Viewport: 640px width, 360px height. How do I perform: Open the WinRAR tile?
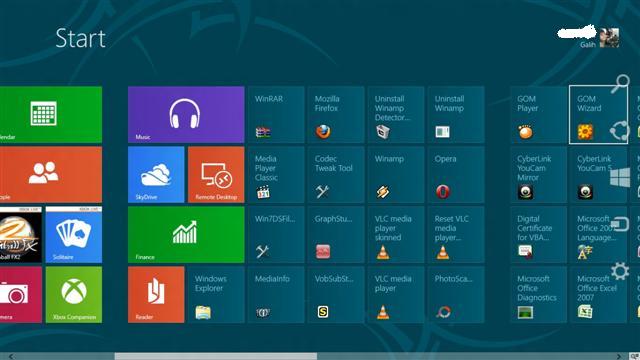click(276, 114)
